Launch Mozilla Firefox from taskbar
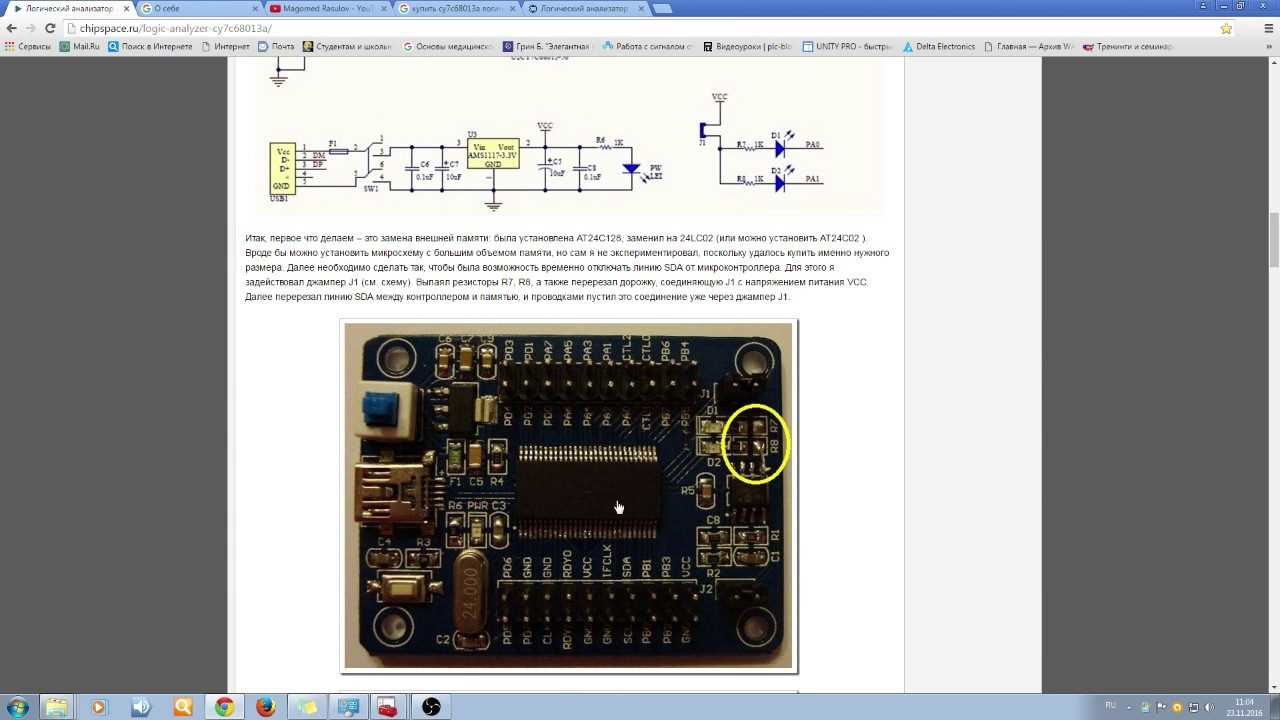1280x720 pixels. (266, 707)
